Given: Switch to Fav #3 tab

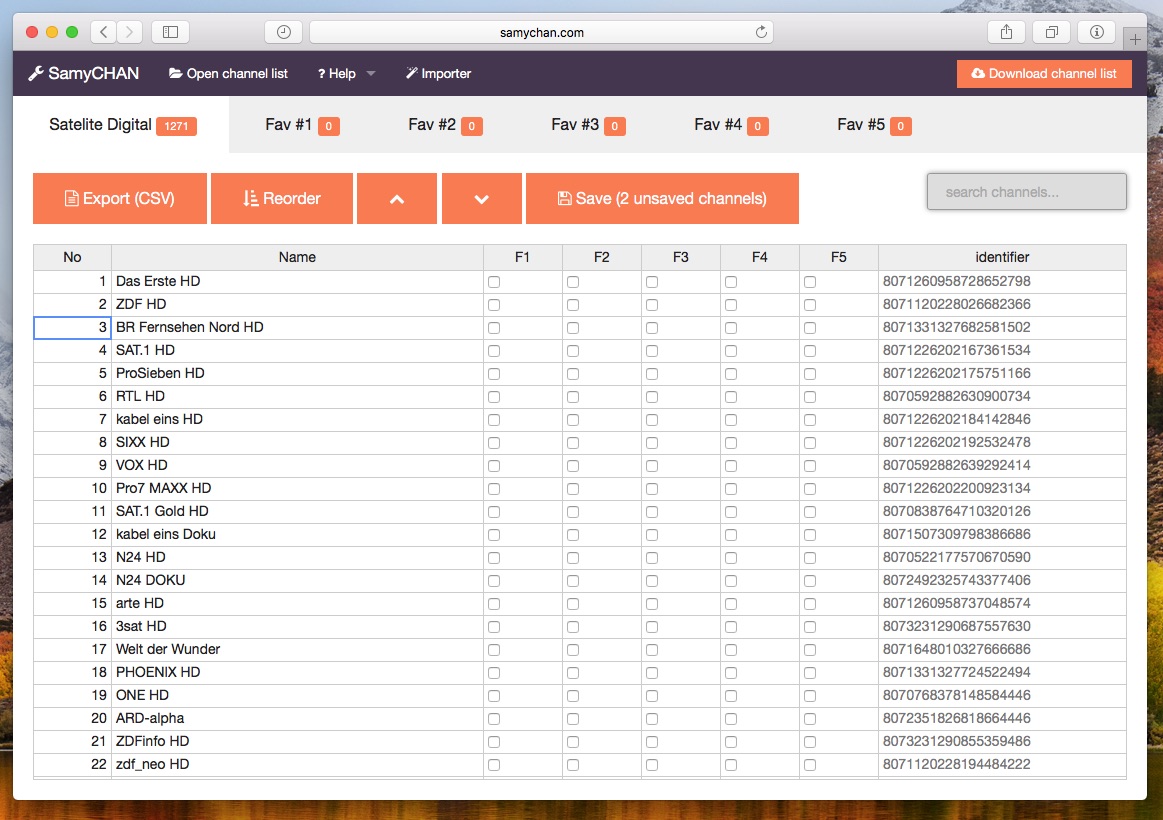Looking at the screenshot, I should point(588,125).
